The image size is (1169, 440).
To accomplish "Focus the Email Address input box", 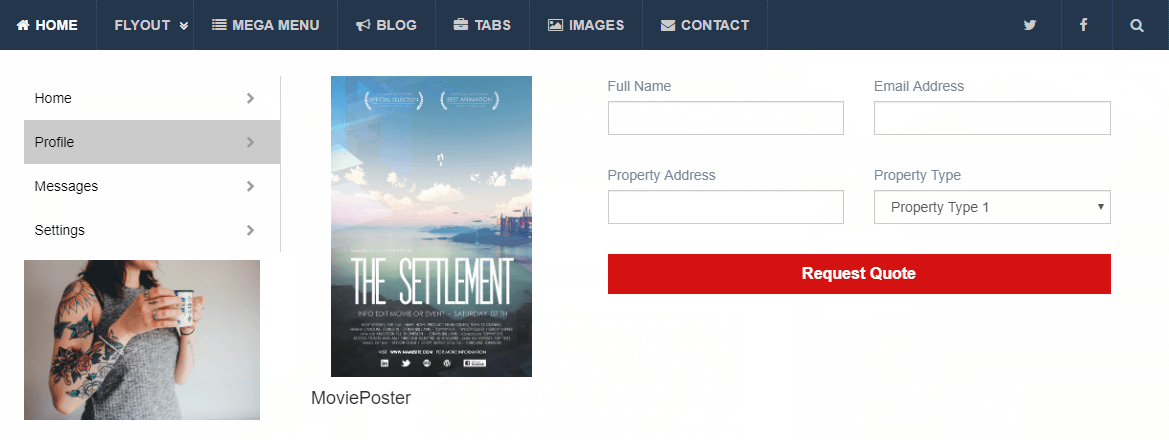I will click(992, 118).
